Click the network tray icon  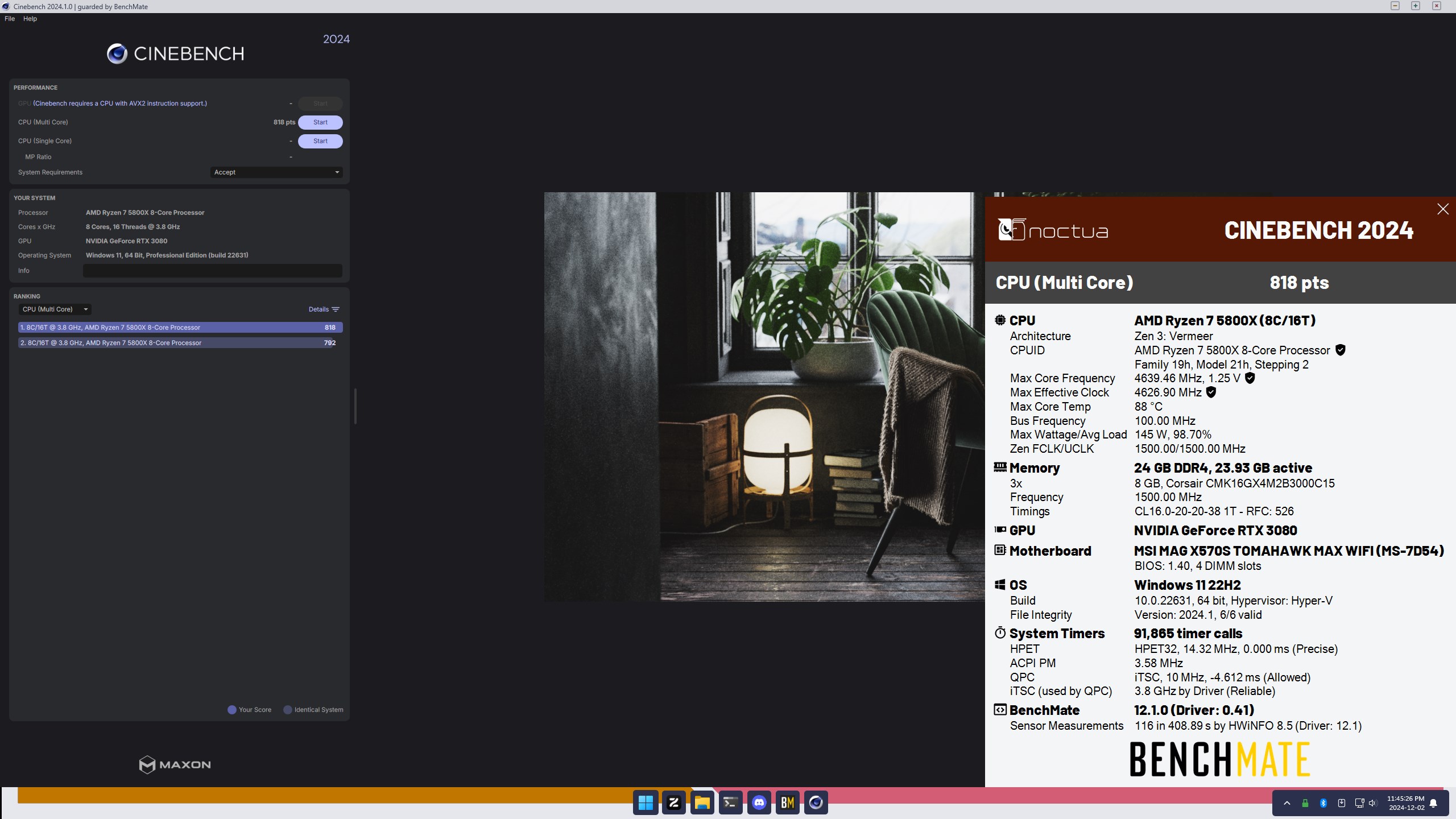pyautogui.click(x=1359, y=803)
